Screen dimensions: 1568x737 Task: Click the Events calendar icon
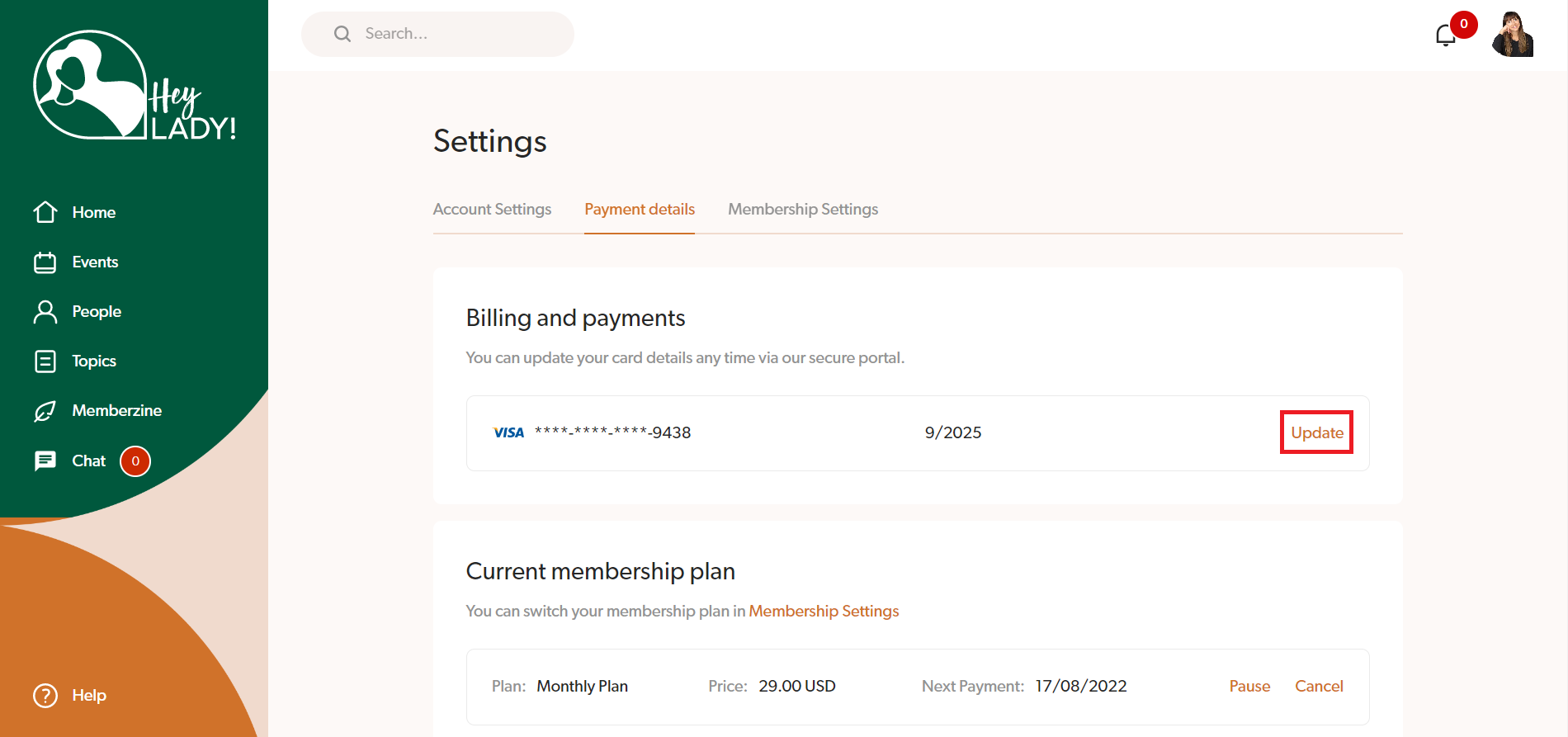pos(45,262)
